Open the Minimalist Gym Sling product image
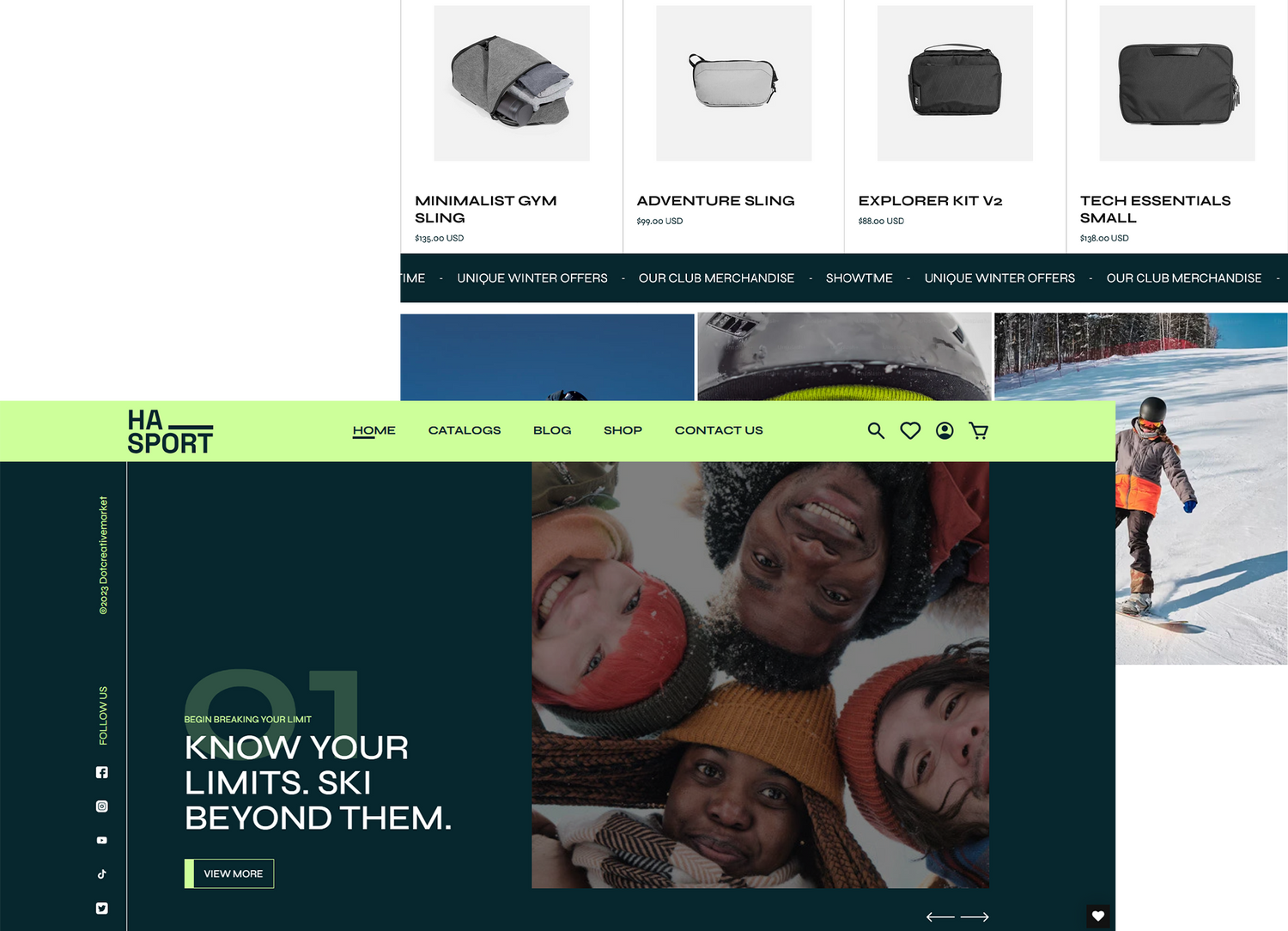The width and height of the screenshot is (1288, 931). (511, 83)
